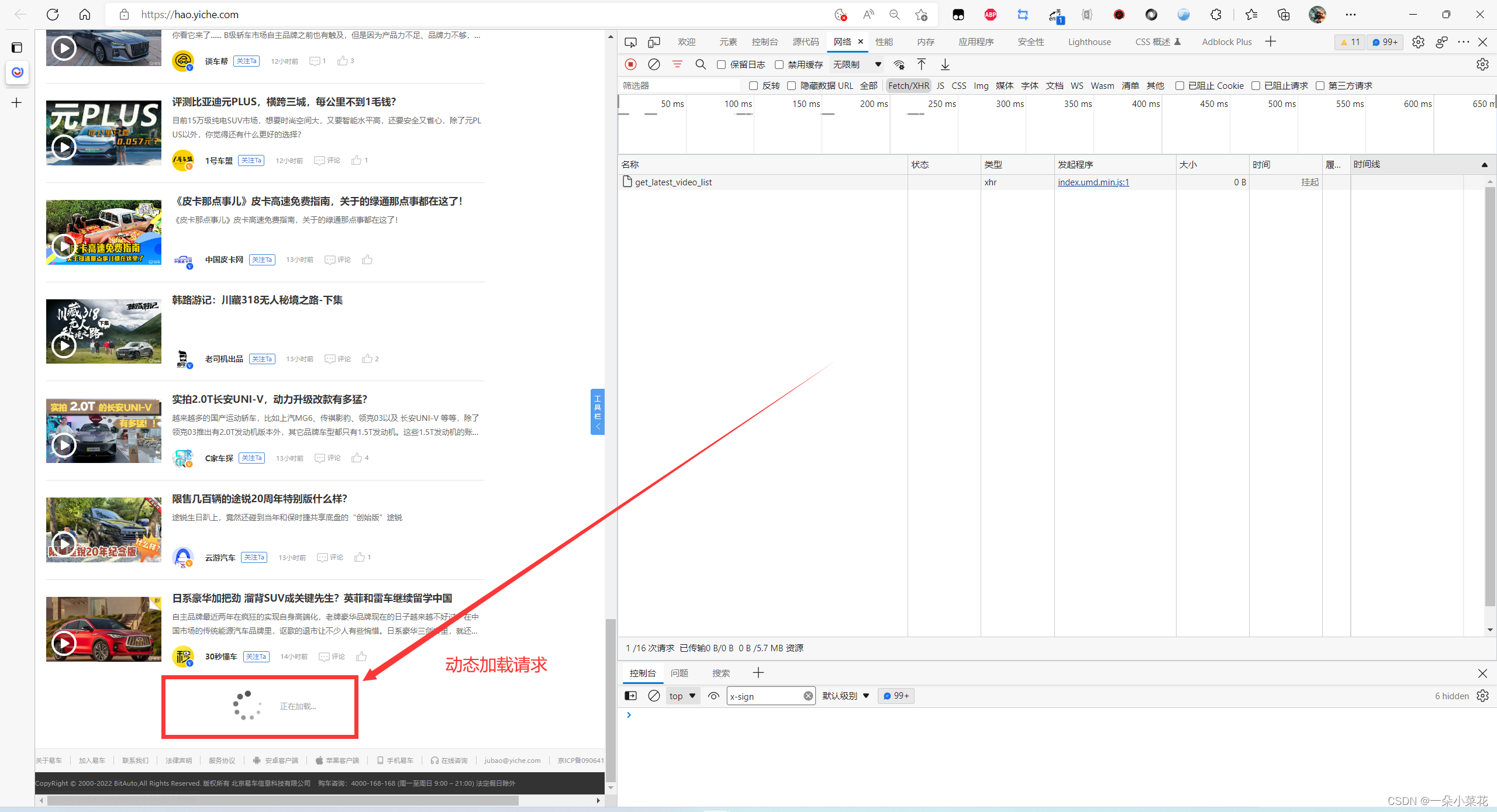This screenshot has width=1497, height=812.
Task: Check the 第三方请求 filter
Action: (1320, 86)
